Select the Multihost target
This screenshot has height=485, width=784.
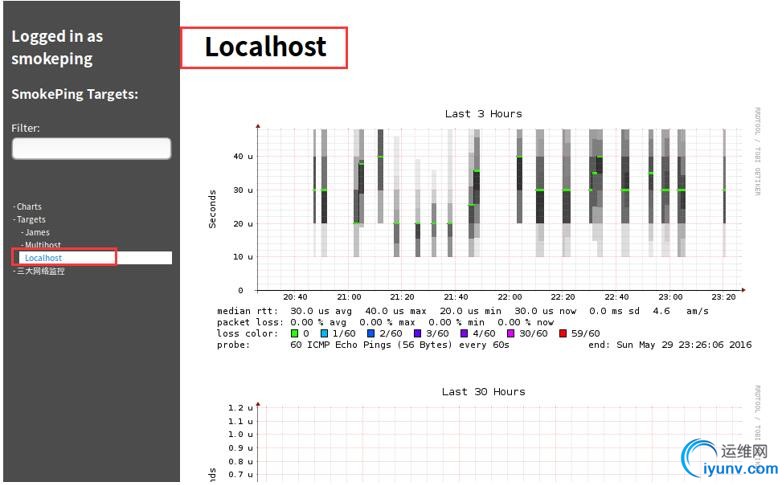[42, 245]
